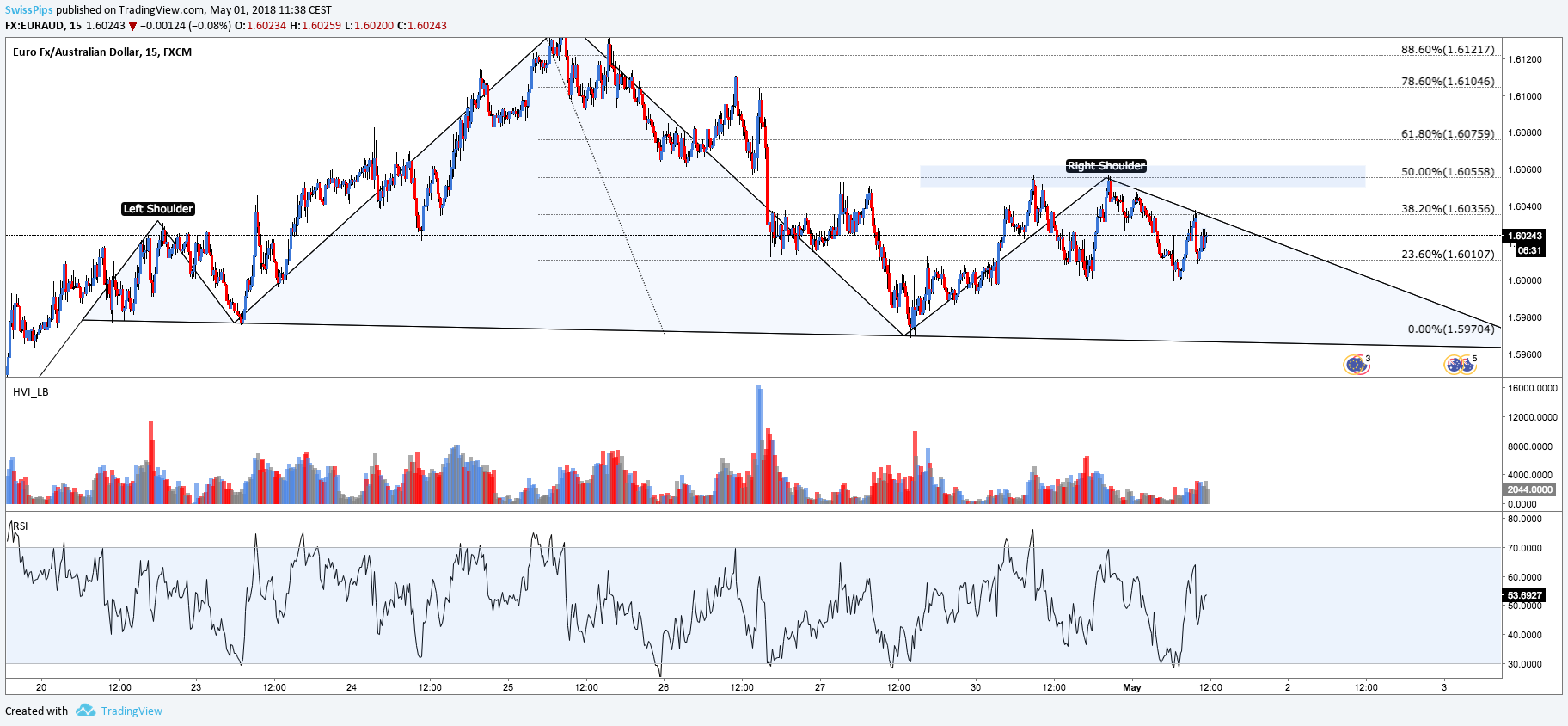Click the current price tag 1.60243
Image resolution: width=1568 pixels, height=726 pixels.
[x=1524, y=236]
